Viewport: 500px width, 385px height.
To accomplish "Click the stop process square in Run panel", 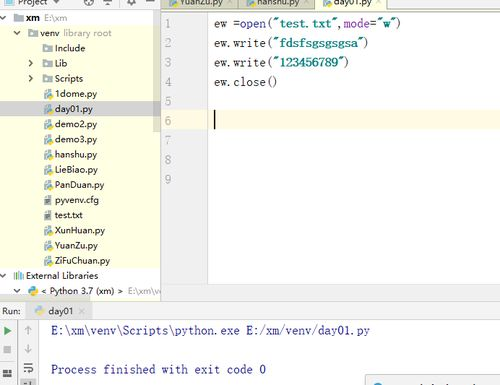I will pos(7,350).
